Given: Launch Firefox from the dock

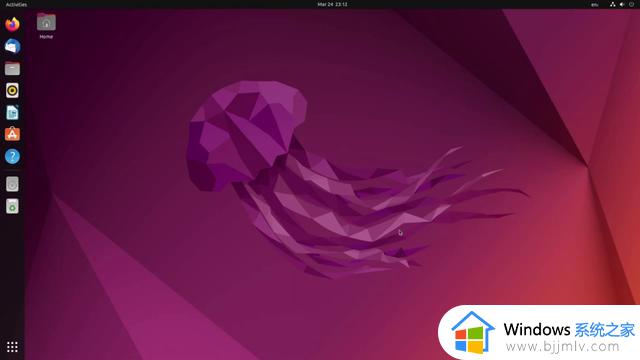Looking at the screenshot, I should click(x=12, y=24).
